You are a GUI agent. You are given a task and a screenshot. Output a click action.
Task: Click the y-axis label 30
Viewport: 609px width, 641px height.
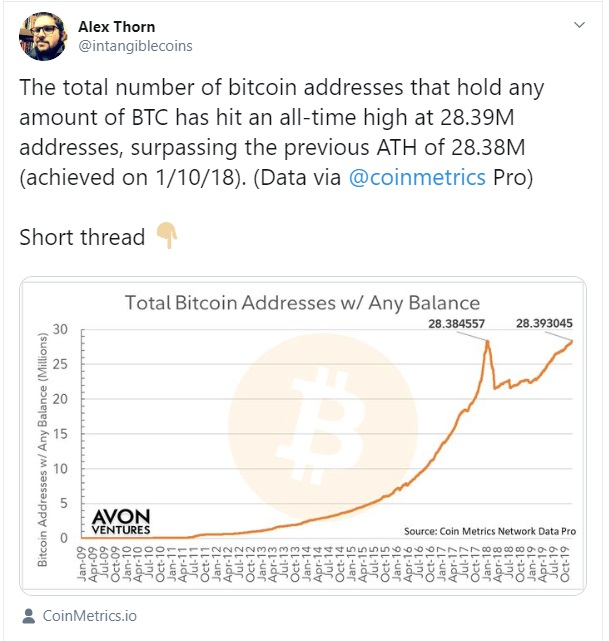(x=60, y=329)
